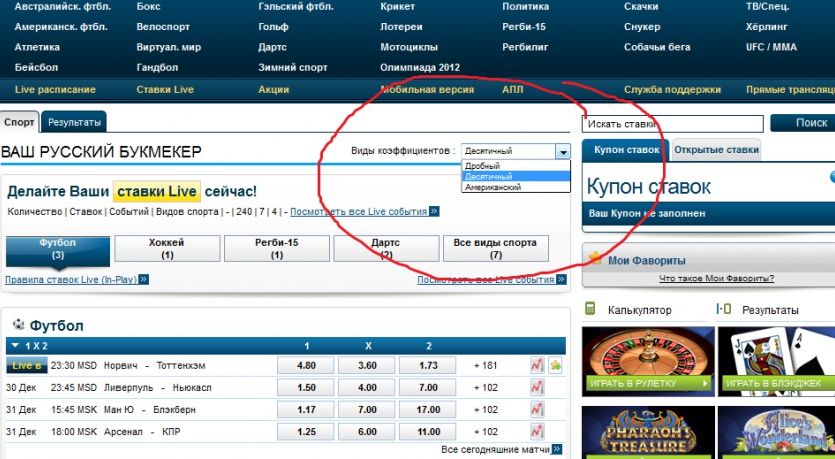
Task: Click the Live в badge on Норвич row
Action: (27, 365)
